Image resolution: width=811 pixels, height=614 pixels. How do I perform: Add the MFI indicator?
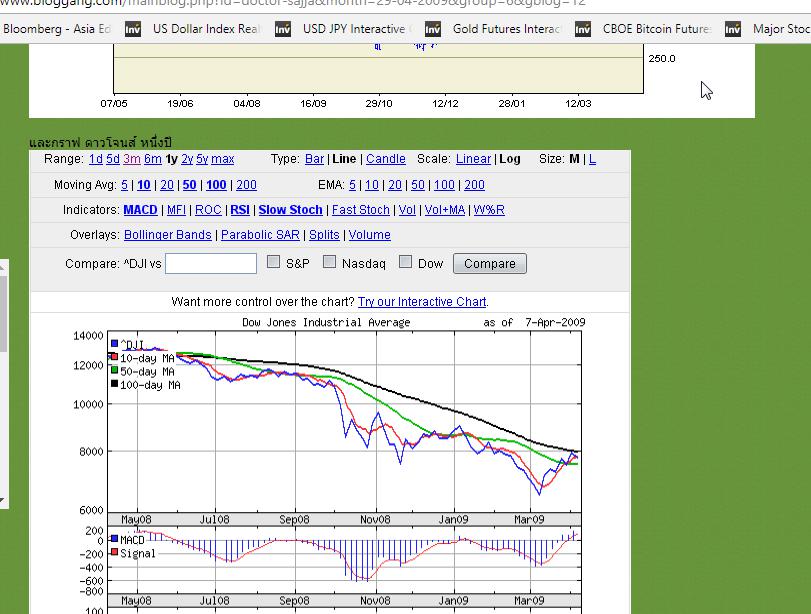[x=176, y=209]
